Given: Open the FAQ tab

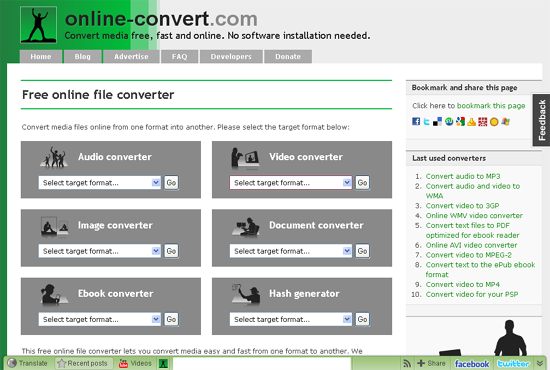Looking at the screenshot, I should tap(180, 56).
